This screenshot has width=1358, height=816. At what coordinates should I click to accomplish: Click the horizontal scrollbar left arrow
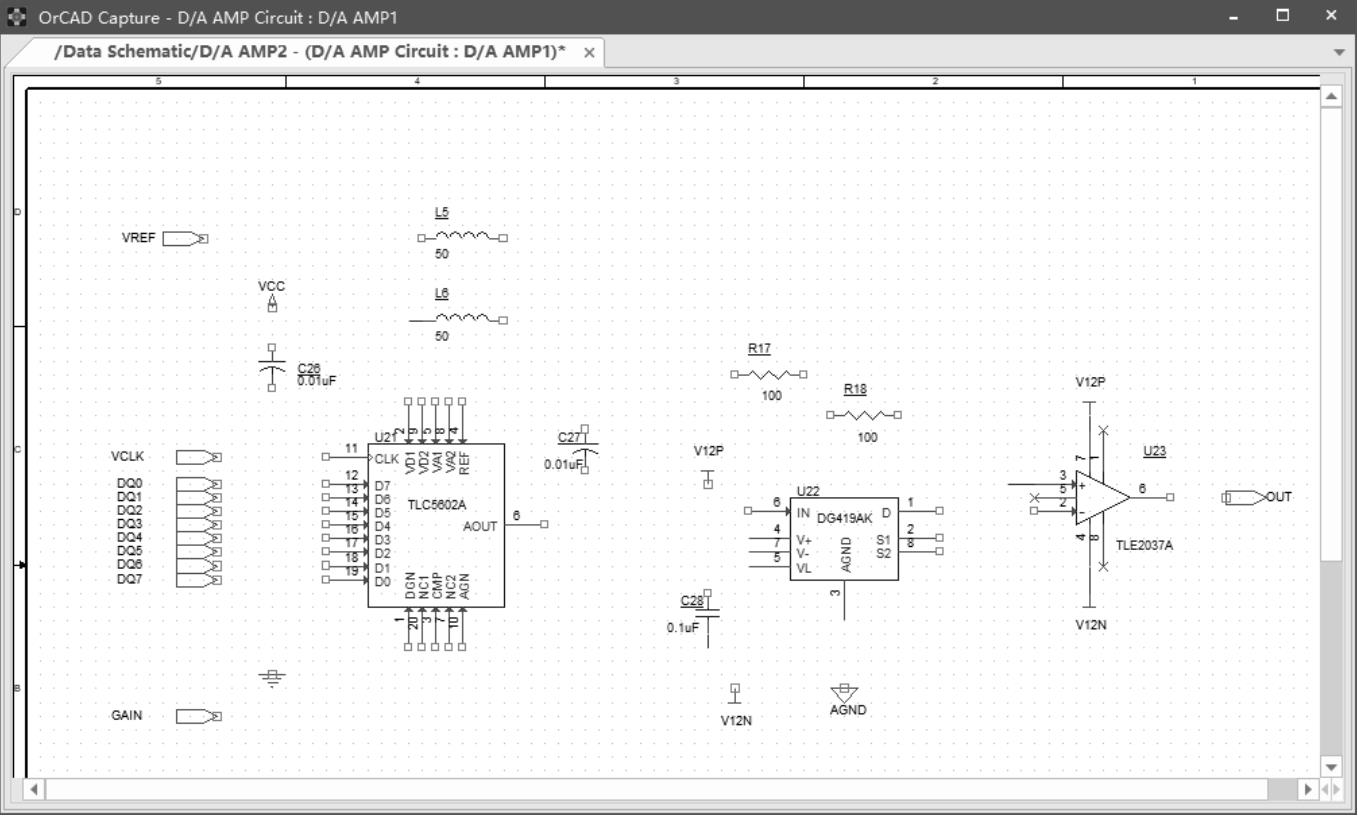(34, 789)
